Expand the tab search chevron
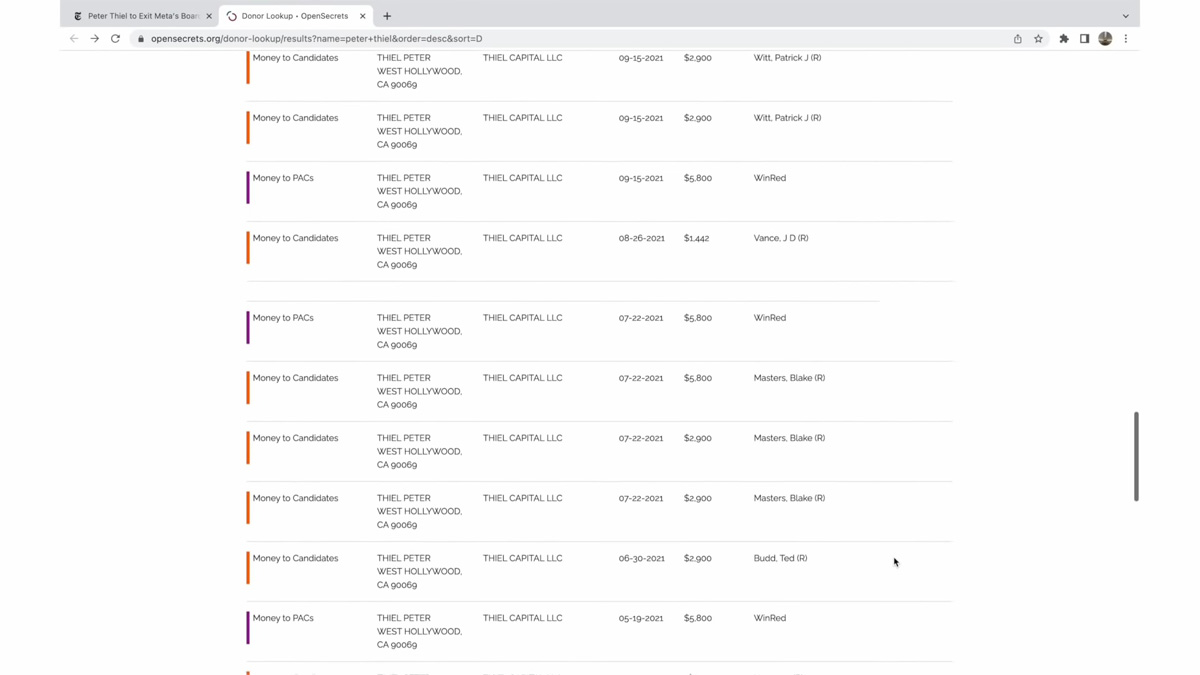This screenshot has width=1200, height=675. [1126, 16]
